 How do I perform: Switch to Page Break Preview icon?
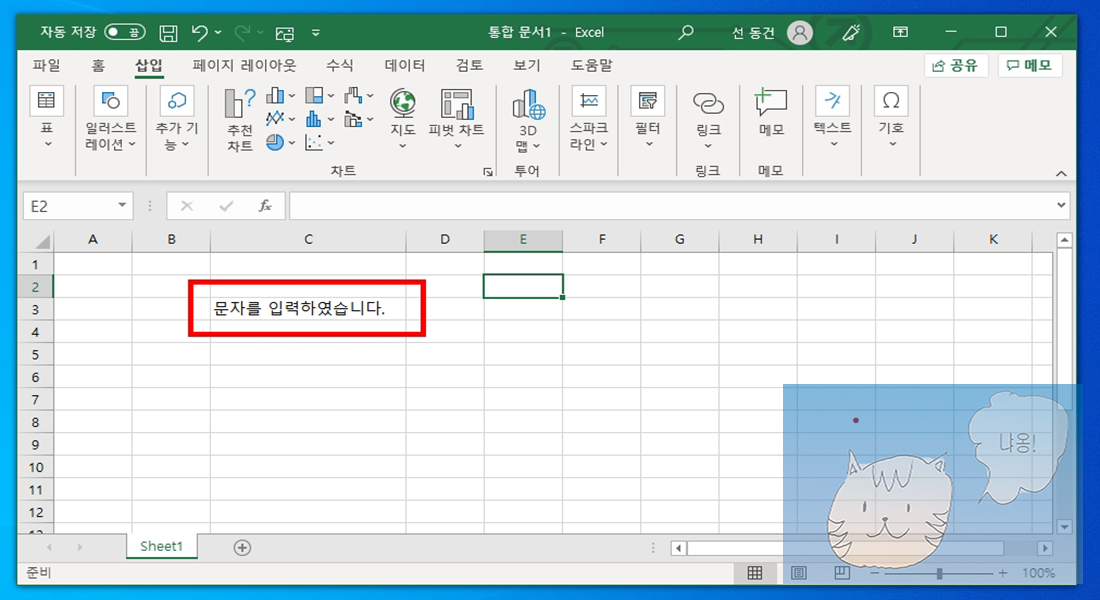842,573
